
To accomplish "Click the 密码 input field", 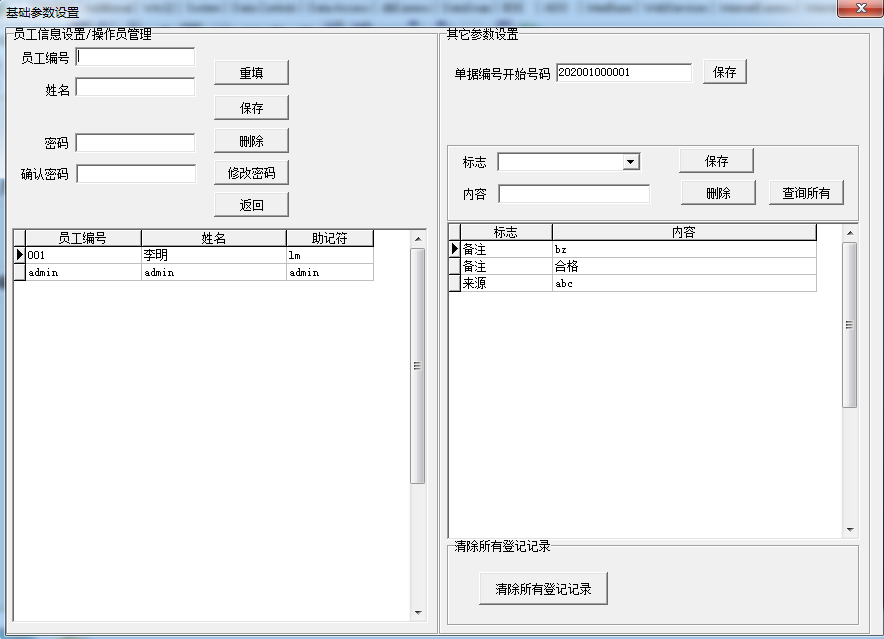I will tap(135, 143).
